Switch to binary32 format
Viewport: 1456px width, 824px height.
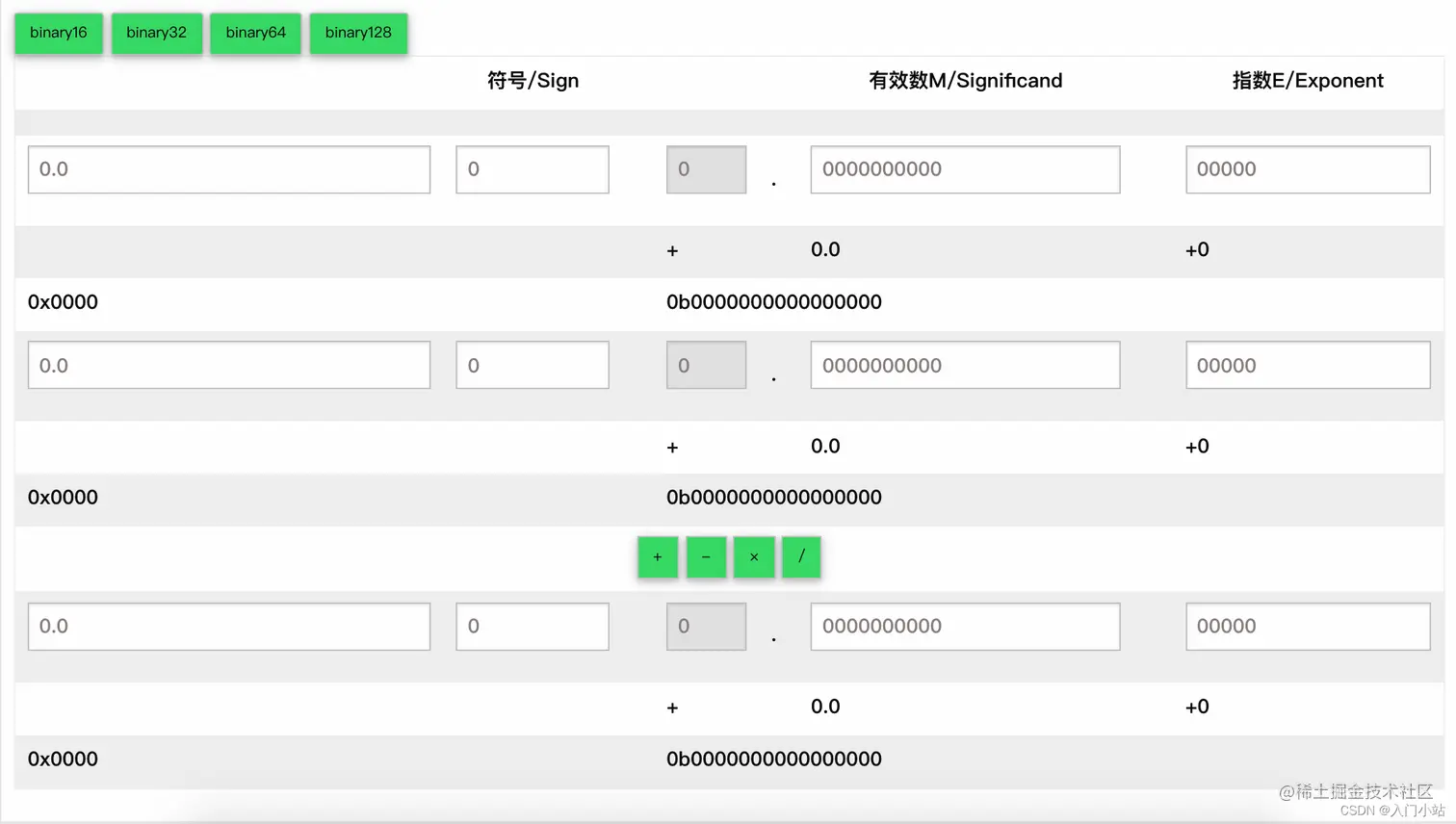pyautogui.click(x=156, y=33)
